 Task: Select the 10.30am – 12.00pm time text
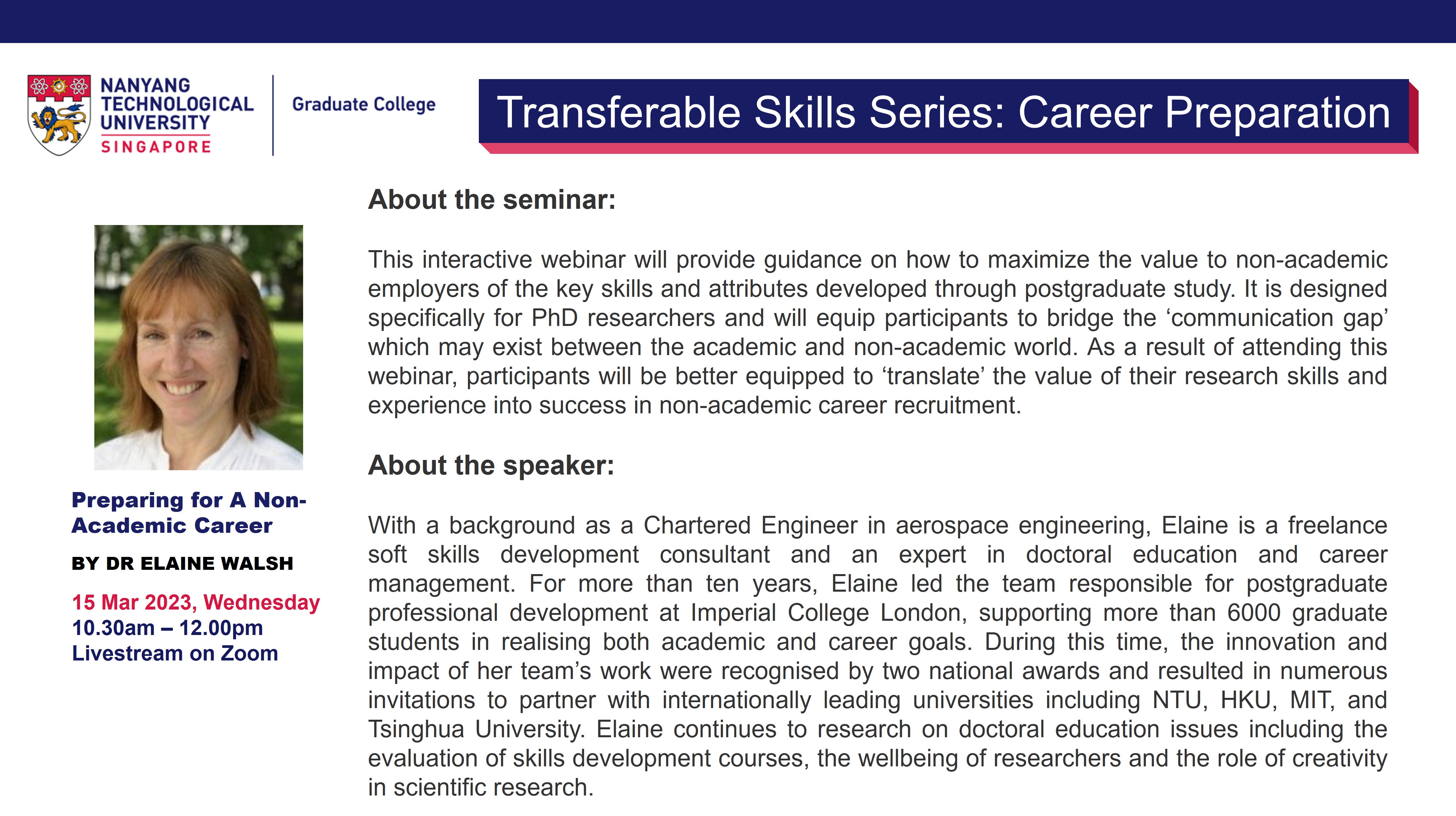[167, 628]
